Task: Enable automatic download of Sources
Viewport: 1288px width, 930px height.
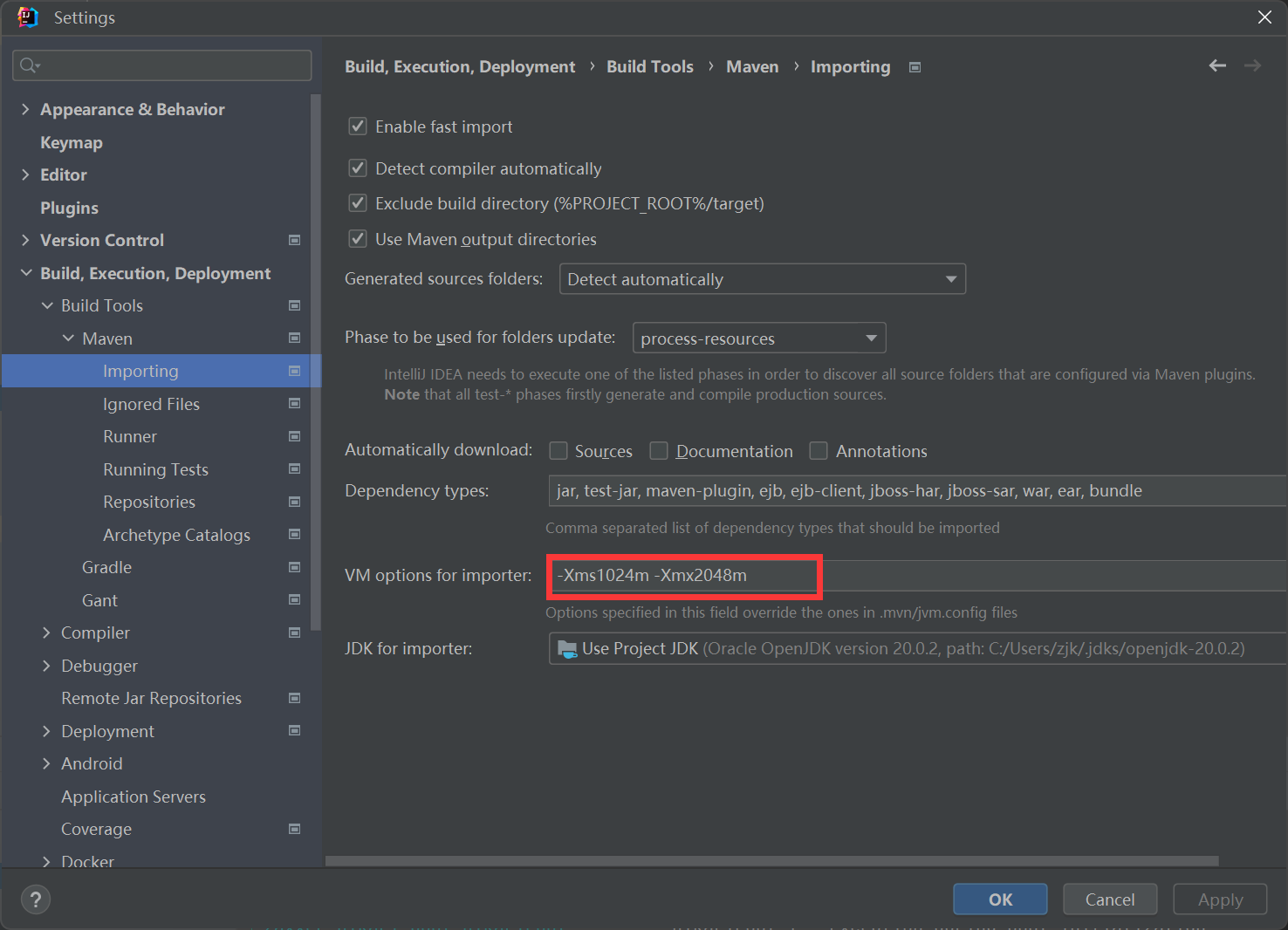Action: [558, 451]
